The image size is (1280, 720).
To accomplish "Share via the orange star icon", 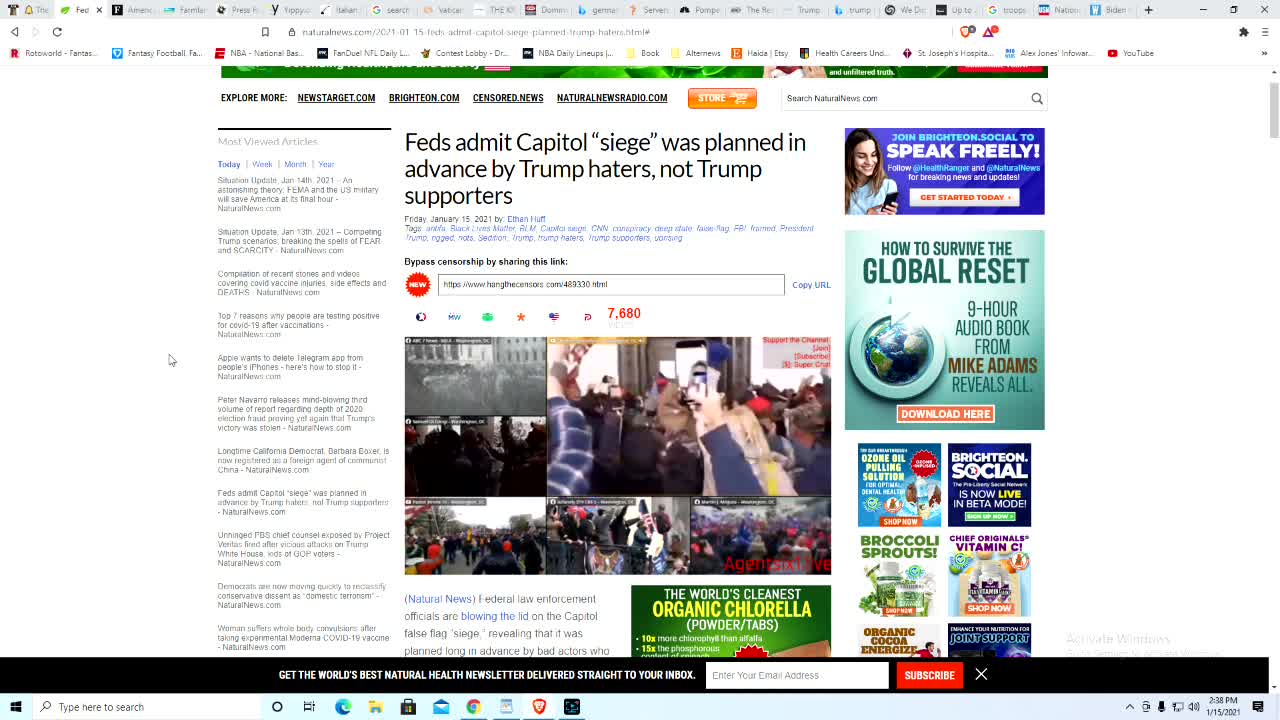I will point(521,317).
